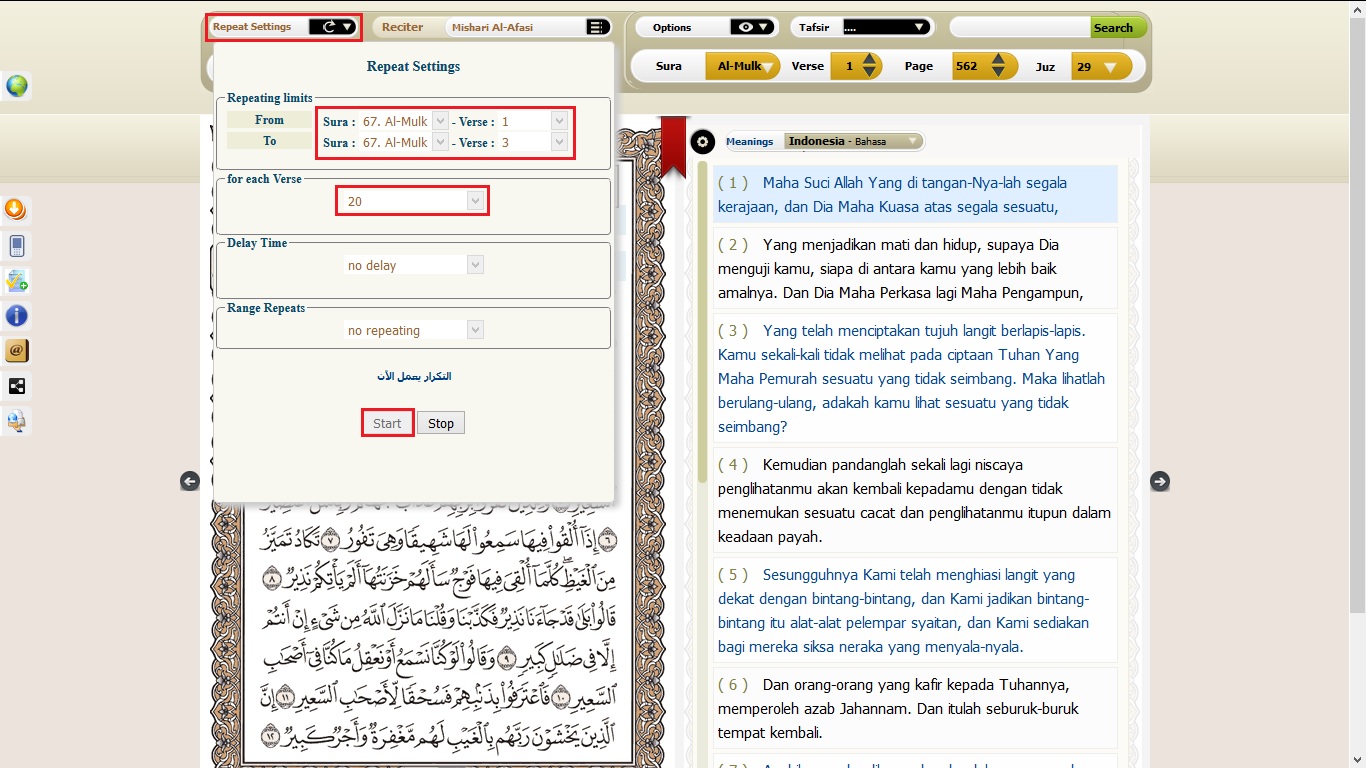Screen dimensions: 1366x768
Task: Open the info icon in sidebar
Action: click(x=16, y=315)
